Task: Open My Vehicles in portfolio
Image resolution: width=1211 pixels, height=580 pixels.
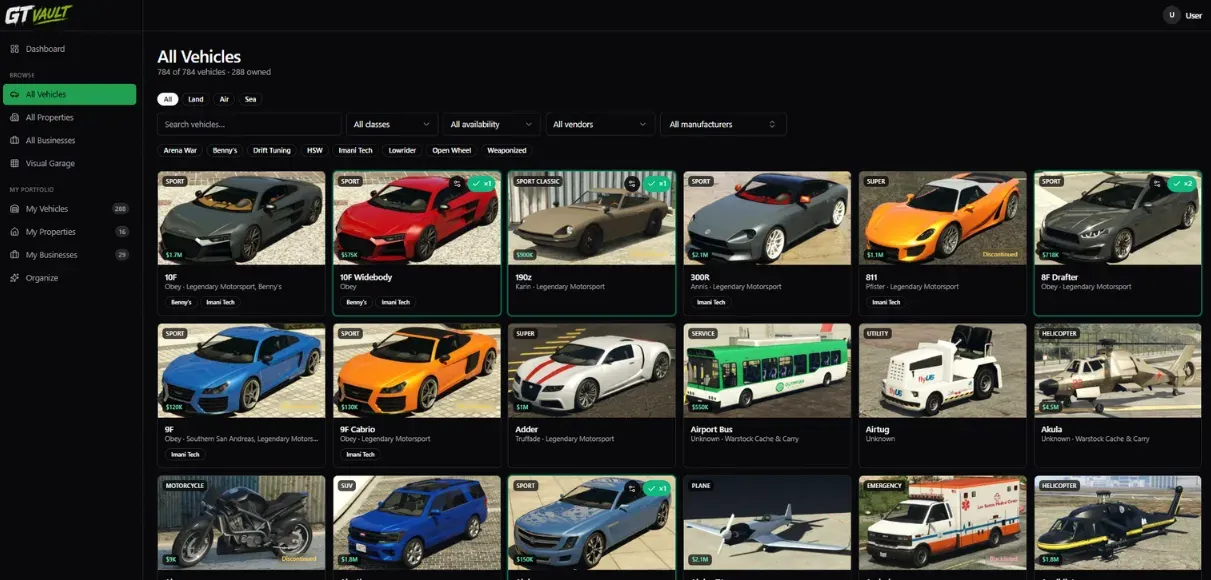Action: 69,209
